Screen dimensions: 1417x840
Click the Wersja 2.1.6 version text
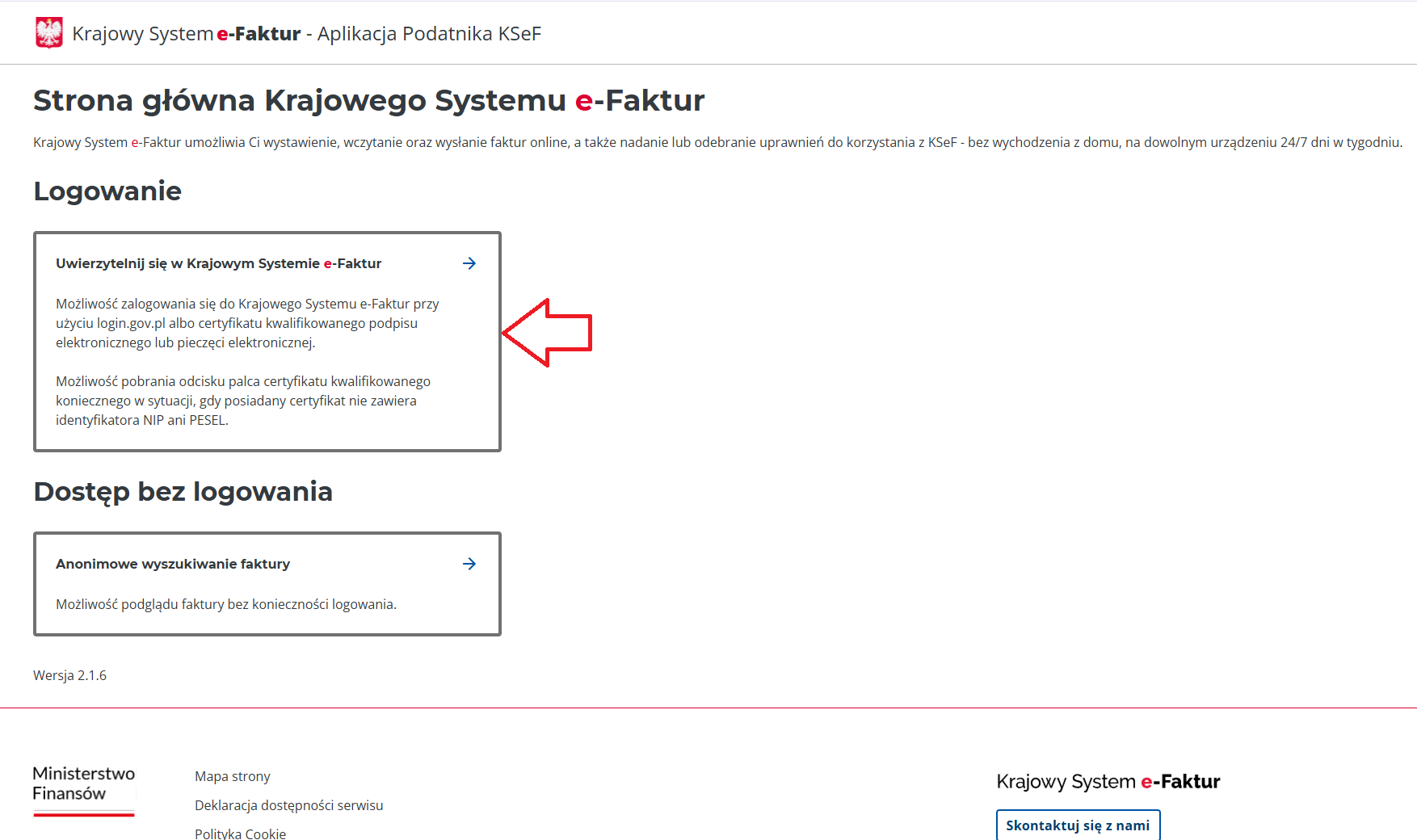(x=69, y=675)
